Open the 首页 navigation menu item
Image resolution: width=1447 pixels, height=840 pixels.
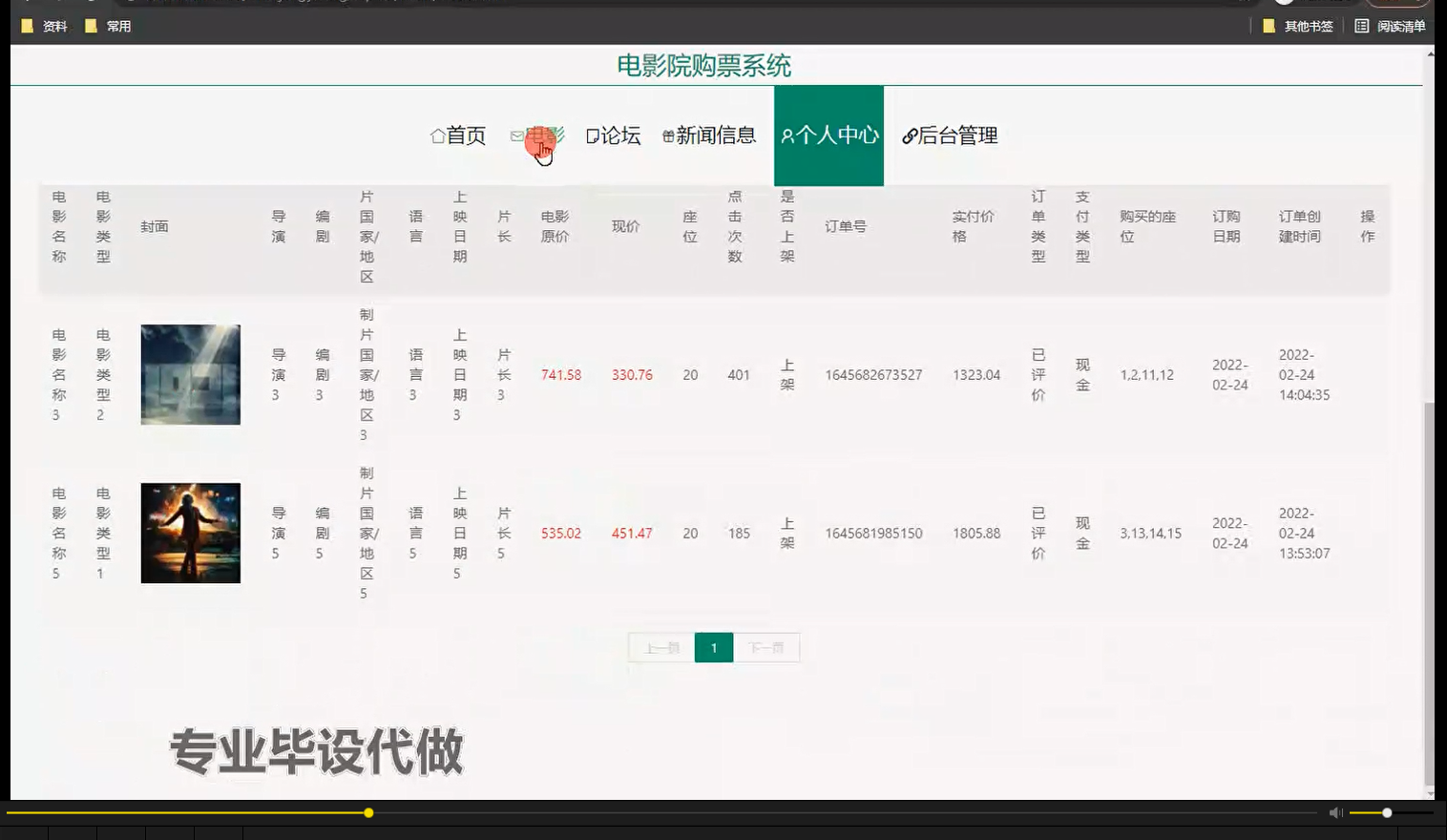pyautogui.click(x=463, y=135)
